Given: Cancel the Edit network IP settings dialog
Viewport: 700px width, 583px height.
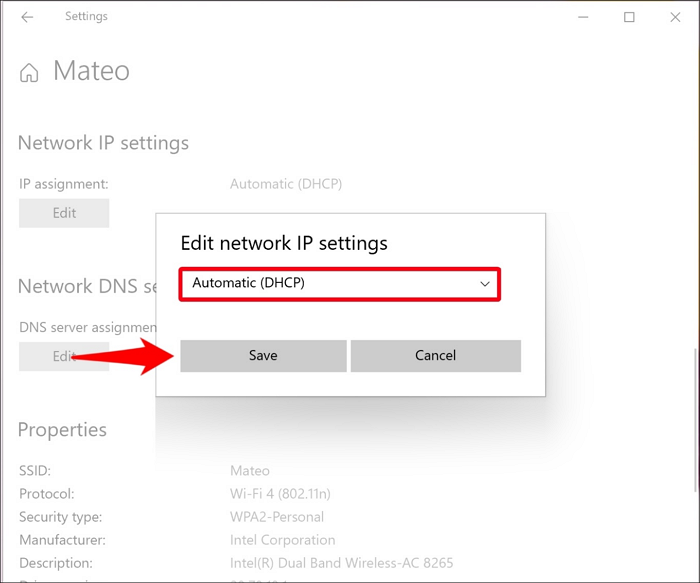Looking at the screenshot, I should 435,355.
